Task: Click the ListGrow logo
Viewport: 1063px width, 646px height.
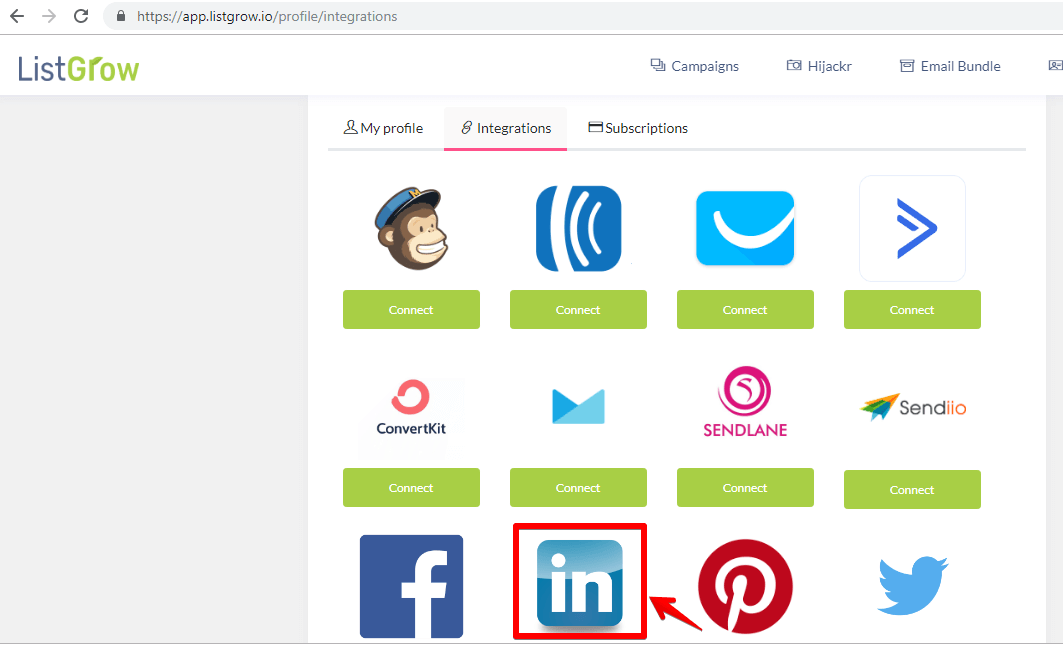Action: [78, 68]
